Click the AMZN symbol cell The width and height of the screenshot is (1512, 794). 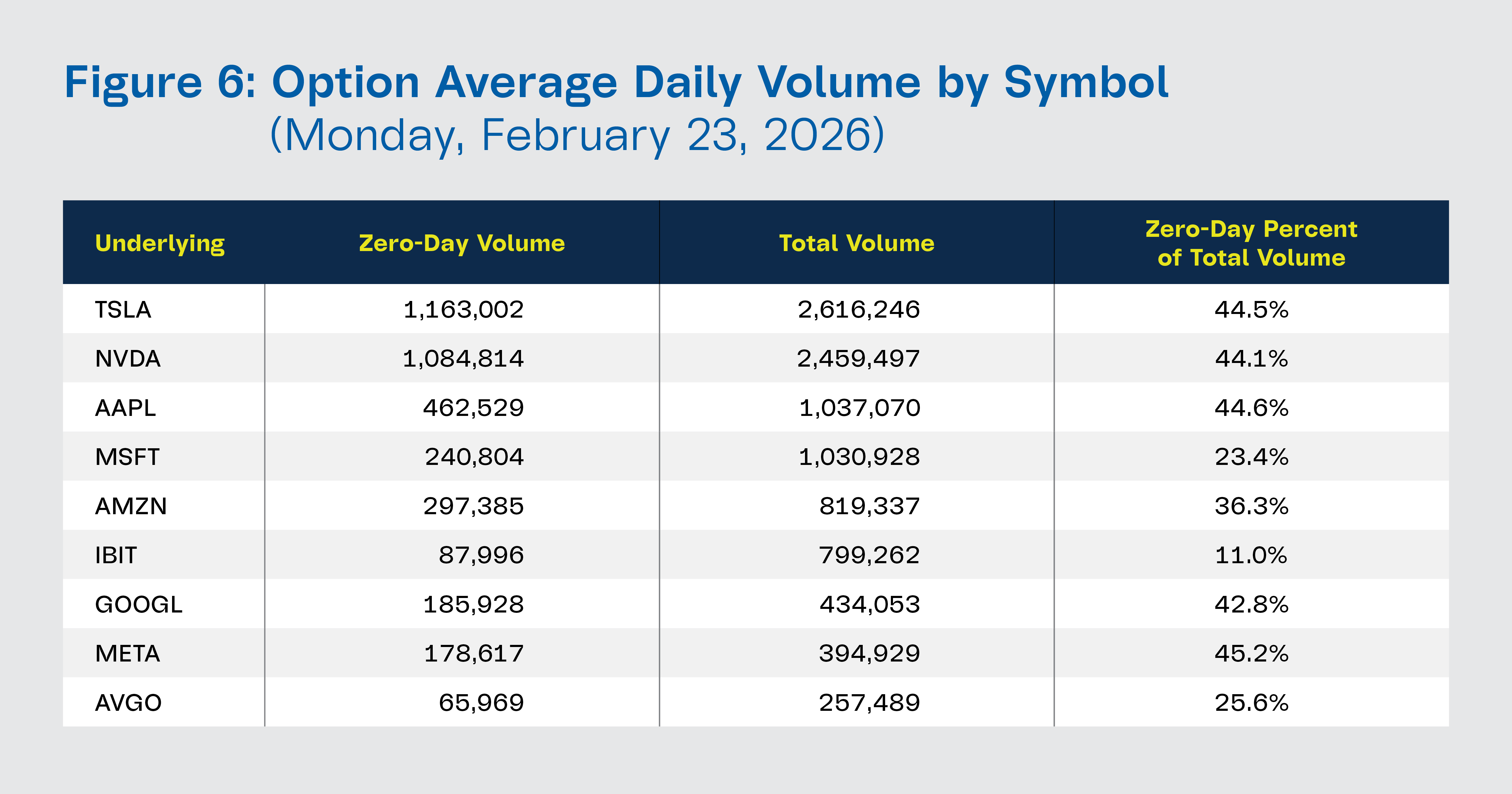[131, 506]
